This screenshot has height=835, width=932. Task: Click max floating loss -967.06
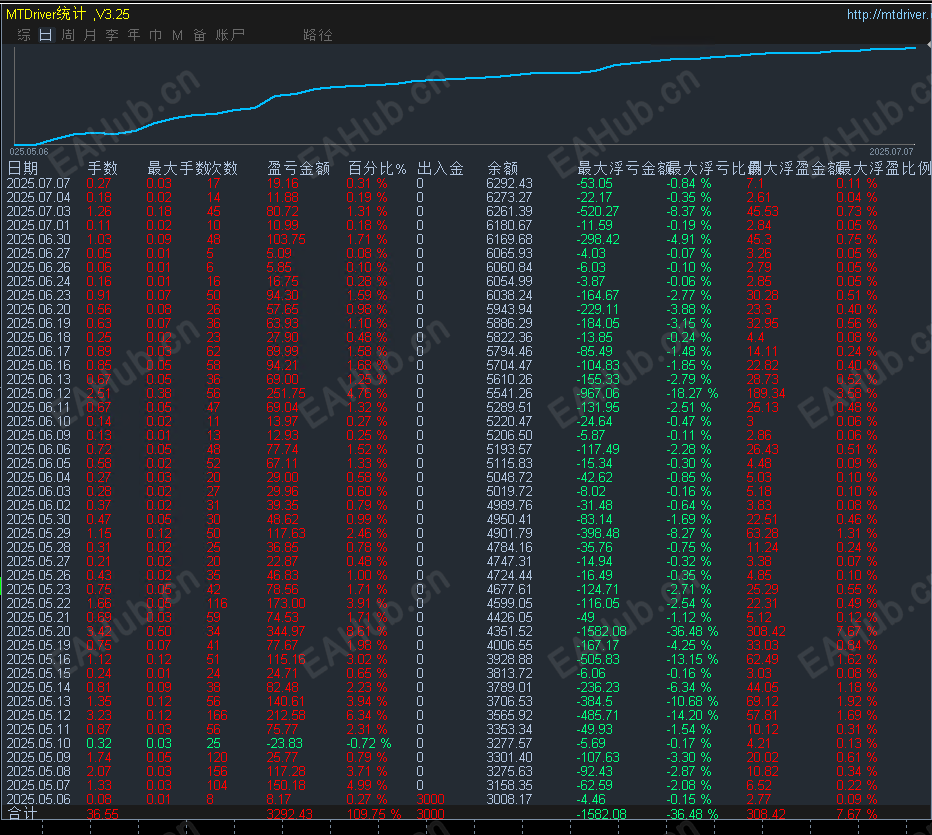coord(598,393)
